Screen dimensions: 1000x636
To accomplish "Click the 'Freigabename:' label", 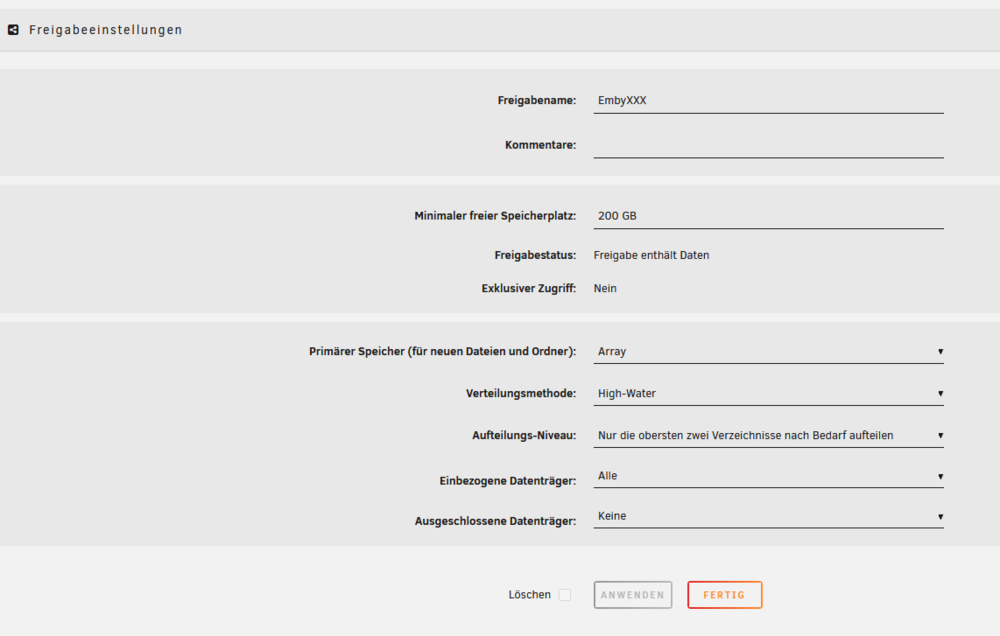I will [537, 101].
